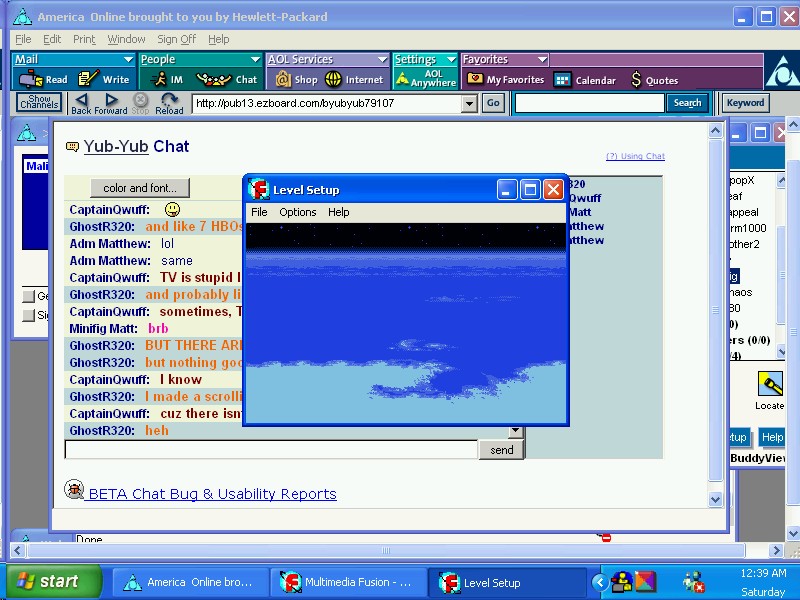Open the URL address history dropdown
This screenshot has height=600, width=800.
(x=469, y=104)
